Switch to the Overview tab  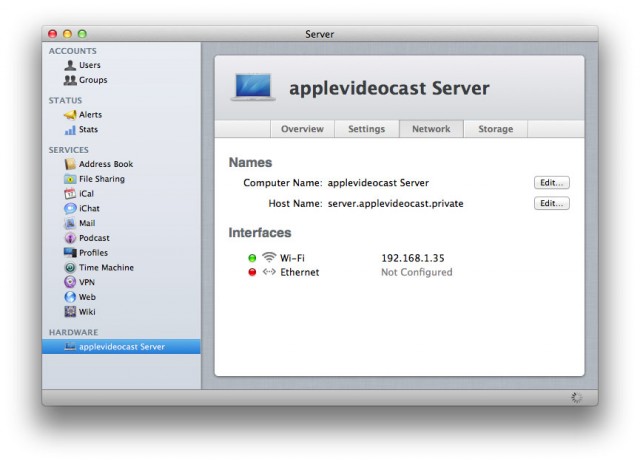pos(302,129)
